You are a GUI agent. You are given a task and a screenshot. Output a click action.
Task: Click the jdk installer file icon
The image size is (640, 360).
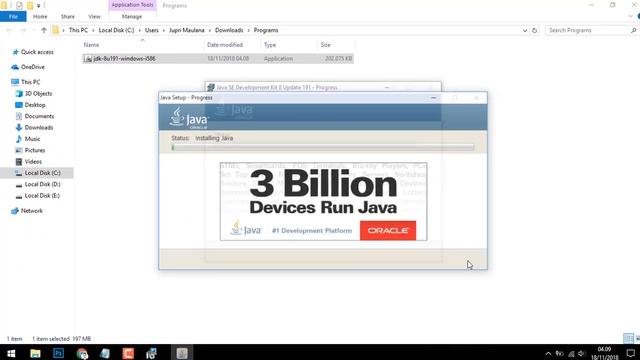[88, 59]
